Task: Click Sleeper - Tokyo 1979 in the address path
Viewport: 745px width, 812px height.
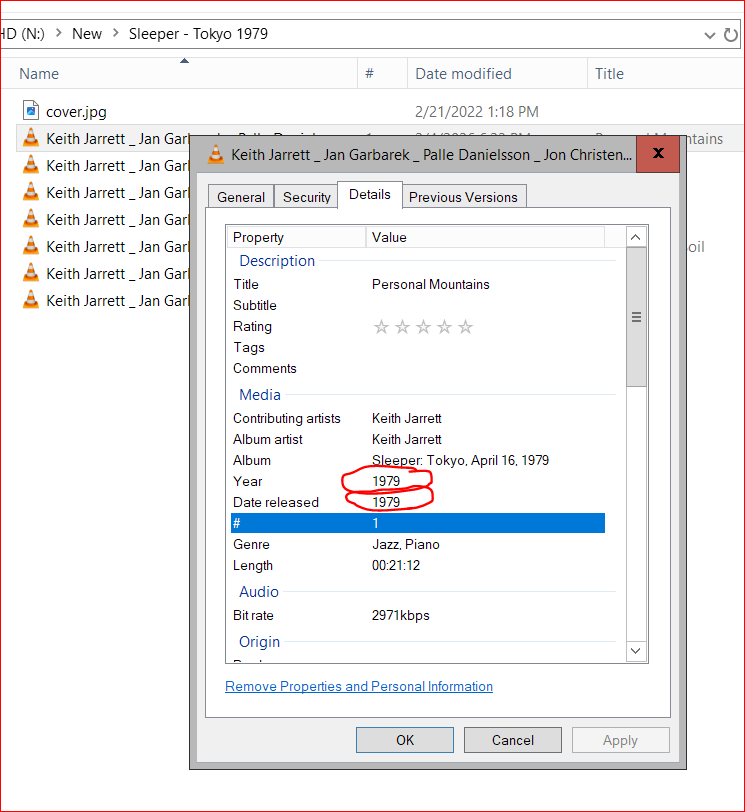Action: pos(198,34)
